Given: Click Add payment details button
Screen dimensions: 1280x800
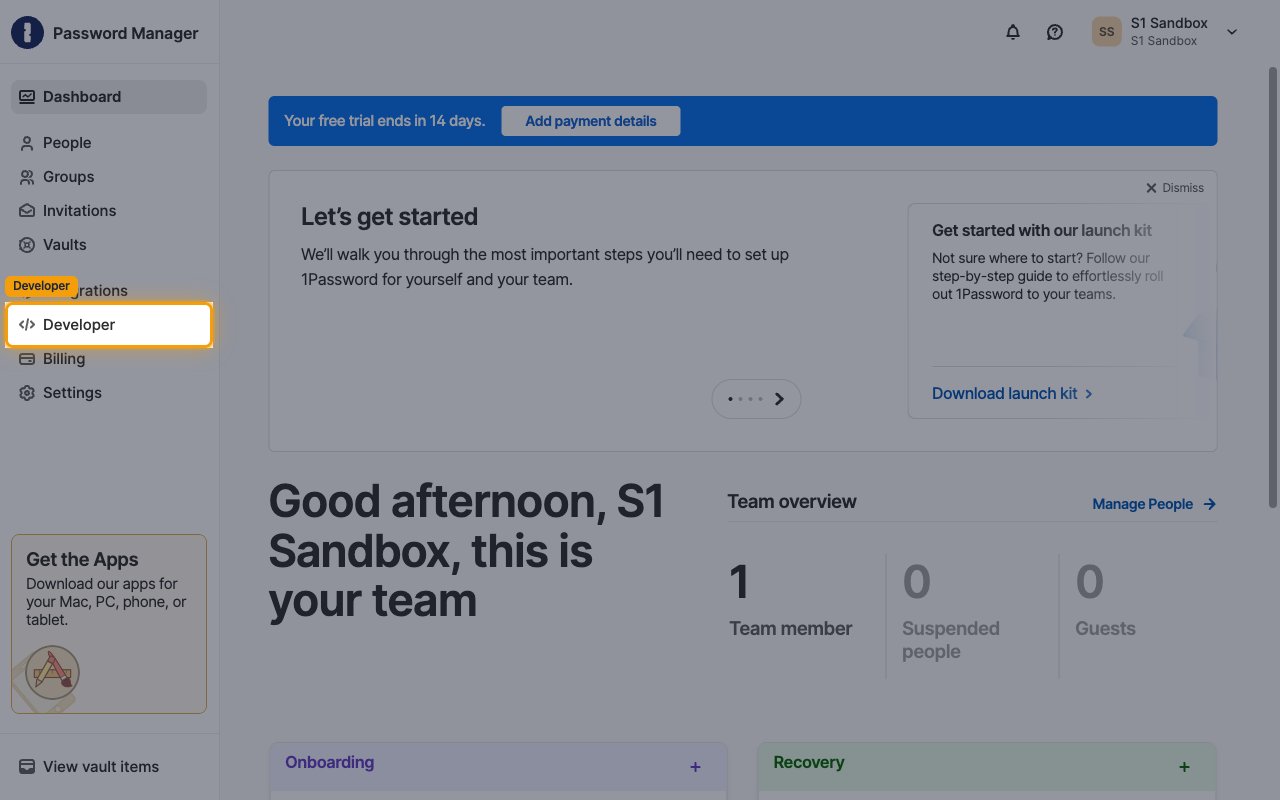Looking at the screenshot, I should pos(591,121).
